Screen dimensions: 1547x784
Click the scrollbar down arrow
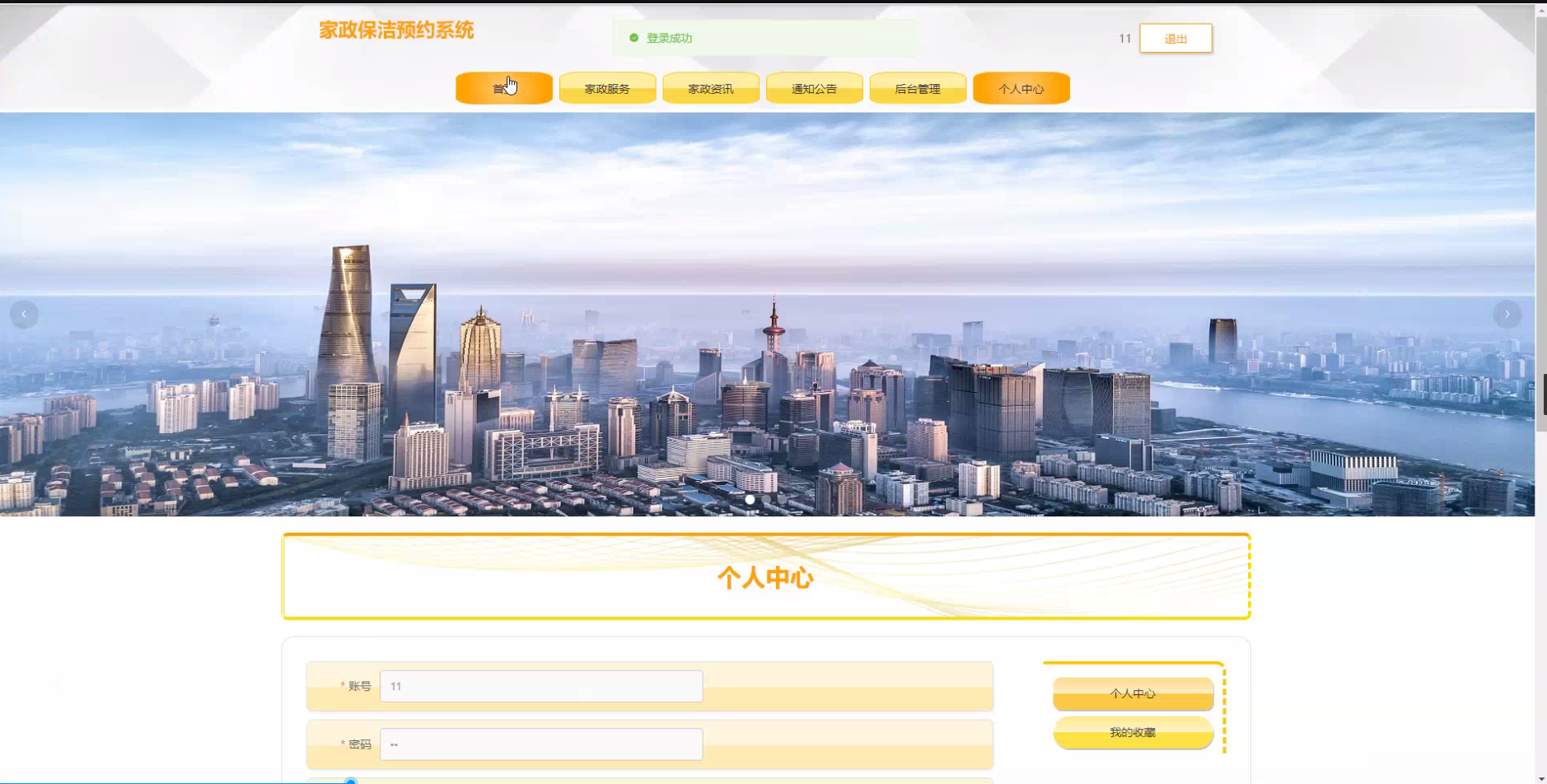(1541, 778)
